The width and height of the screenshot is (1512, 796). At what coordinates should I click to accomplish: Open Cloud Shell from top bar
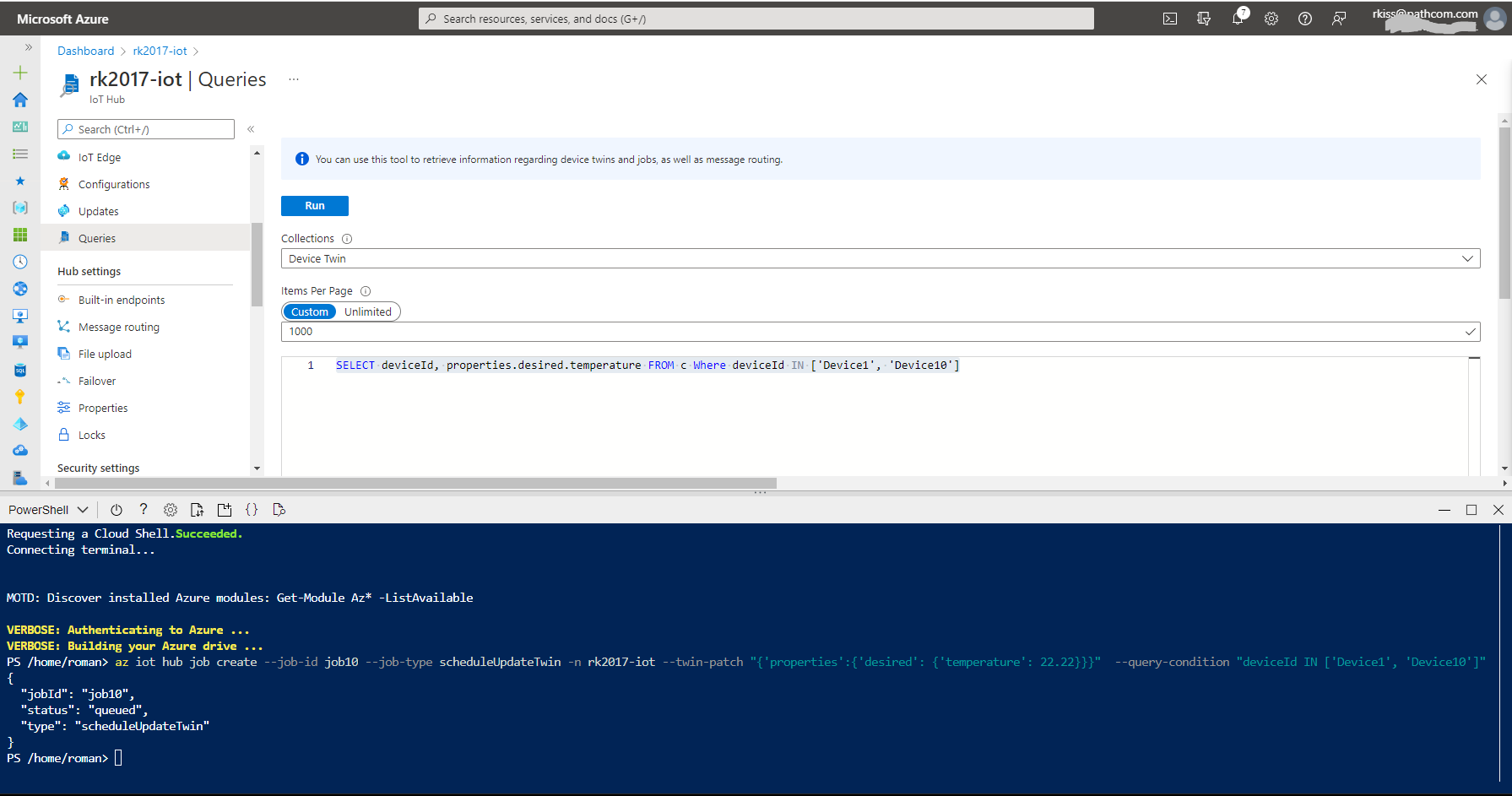click(x=1170, y=19)
